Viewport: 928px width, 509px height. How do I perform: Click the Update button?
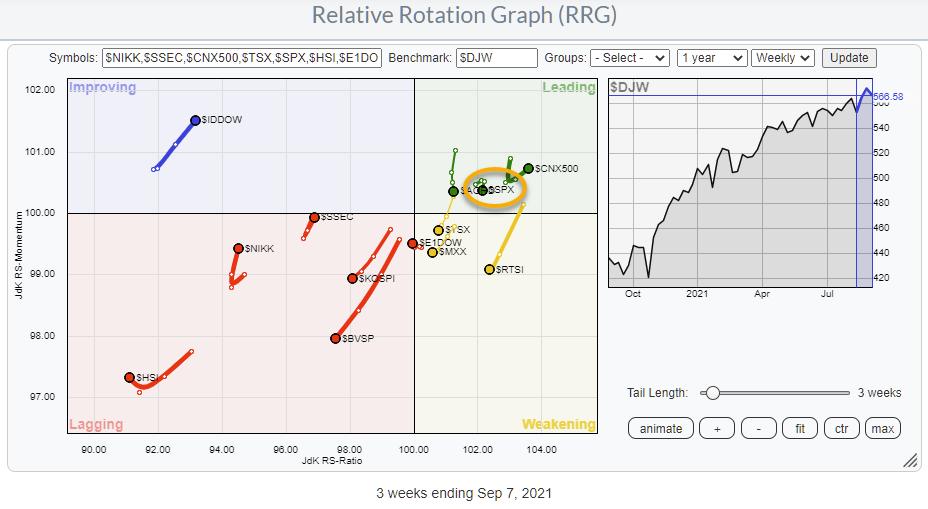click(x=849, y=58)
